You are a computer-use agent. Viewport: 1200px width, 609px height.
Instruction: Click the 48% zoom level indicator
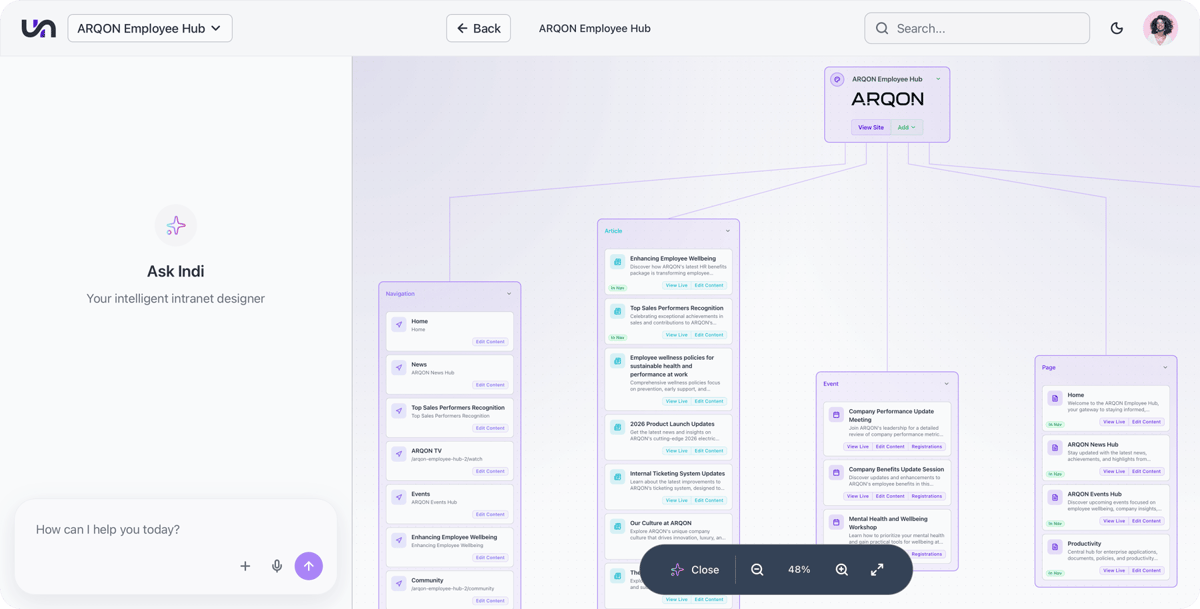tap(799, 570)
